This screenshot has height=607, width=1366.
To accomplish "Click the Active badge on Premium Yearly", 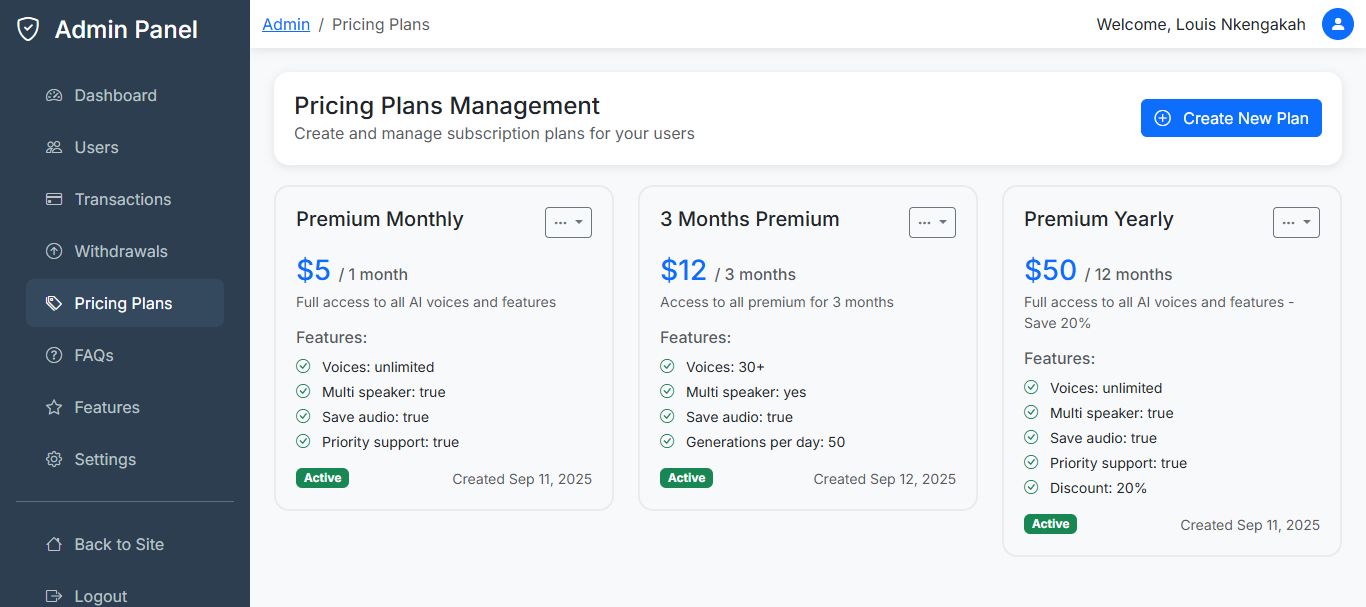I will point(1050,524).
